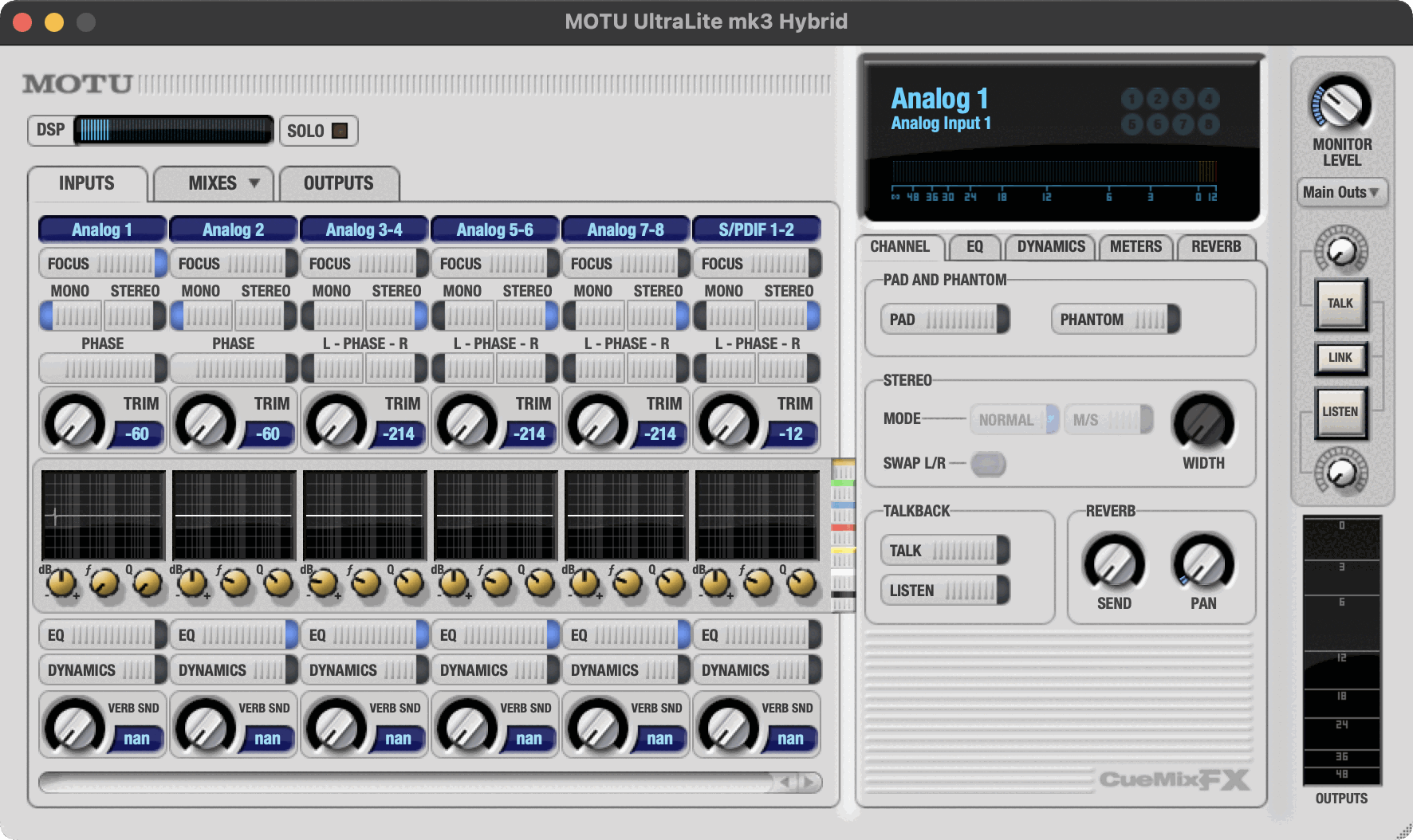Open the REVERB tab

[1216, 247]
